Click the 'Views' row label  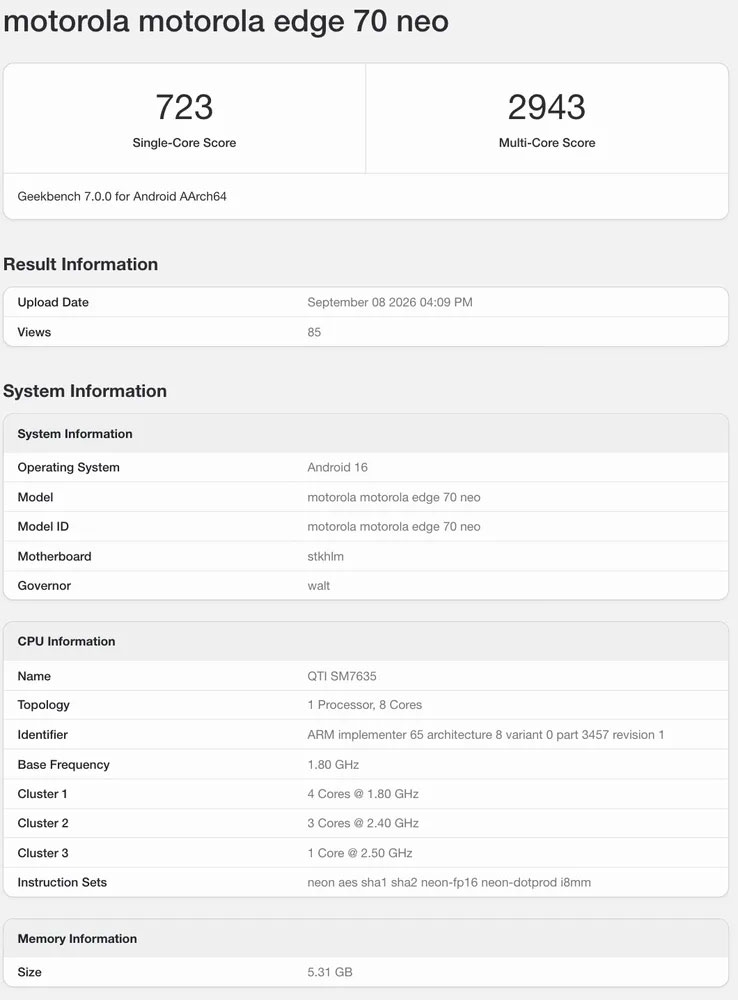(x=34, y=332)
